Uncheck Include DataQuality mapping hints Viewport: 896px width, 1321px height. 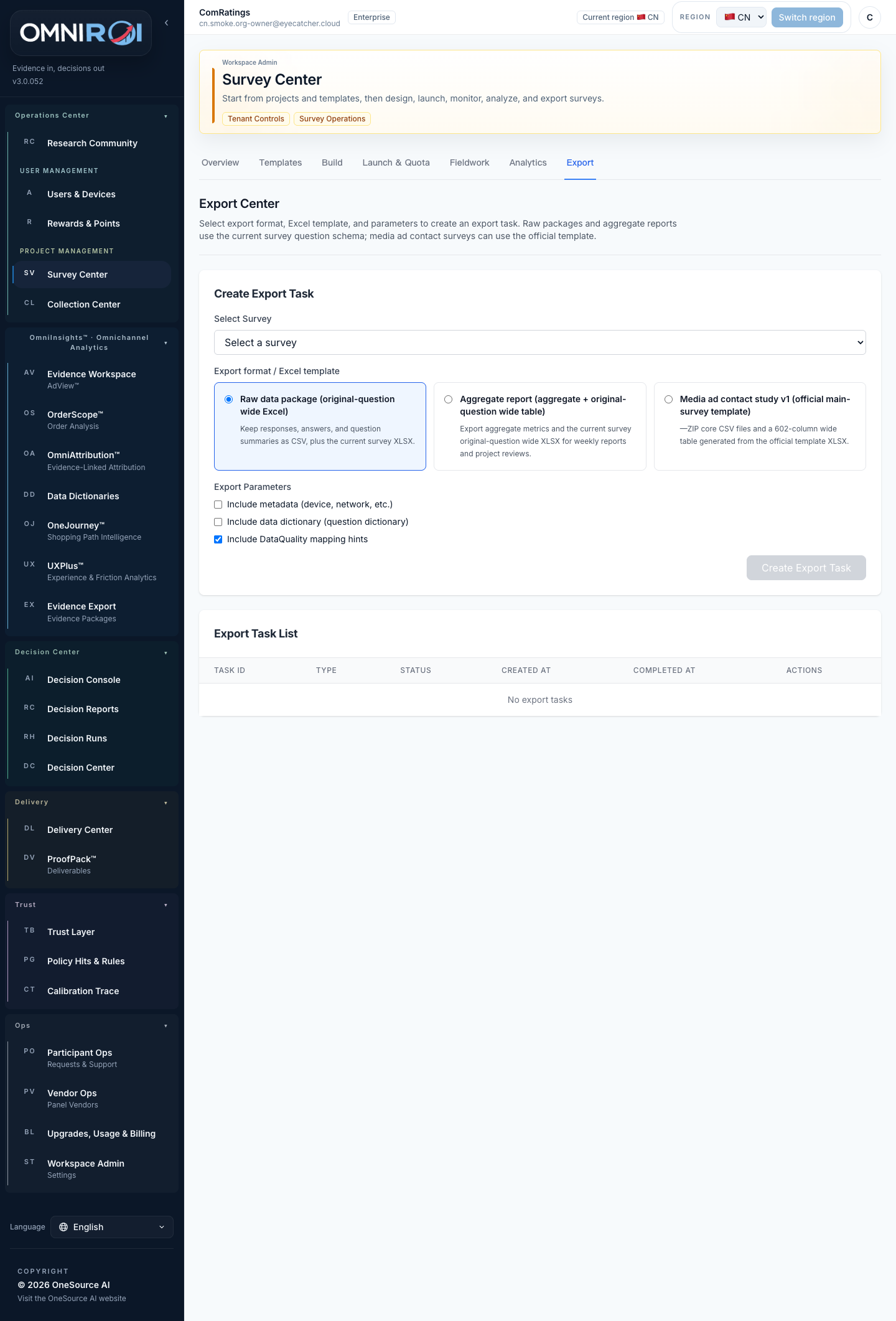pos(218,540)
